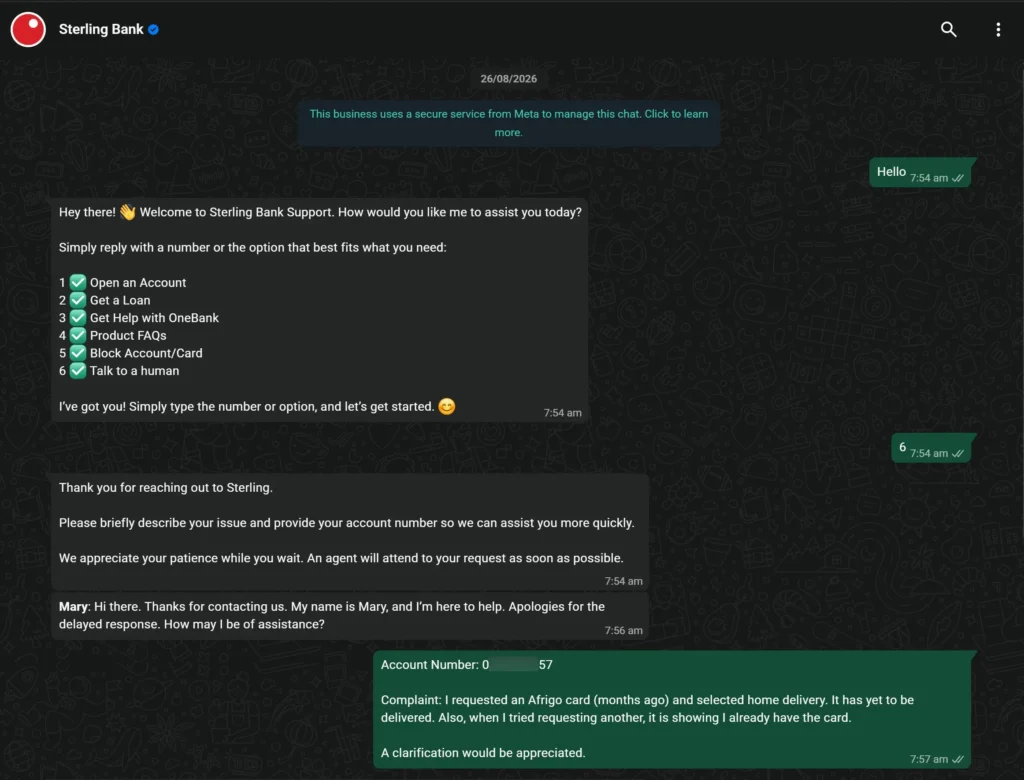This screenshot has width=1024, height=780.
Task: Click the 'Product FAQs' option text
Action: (128, 336)
